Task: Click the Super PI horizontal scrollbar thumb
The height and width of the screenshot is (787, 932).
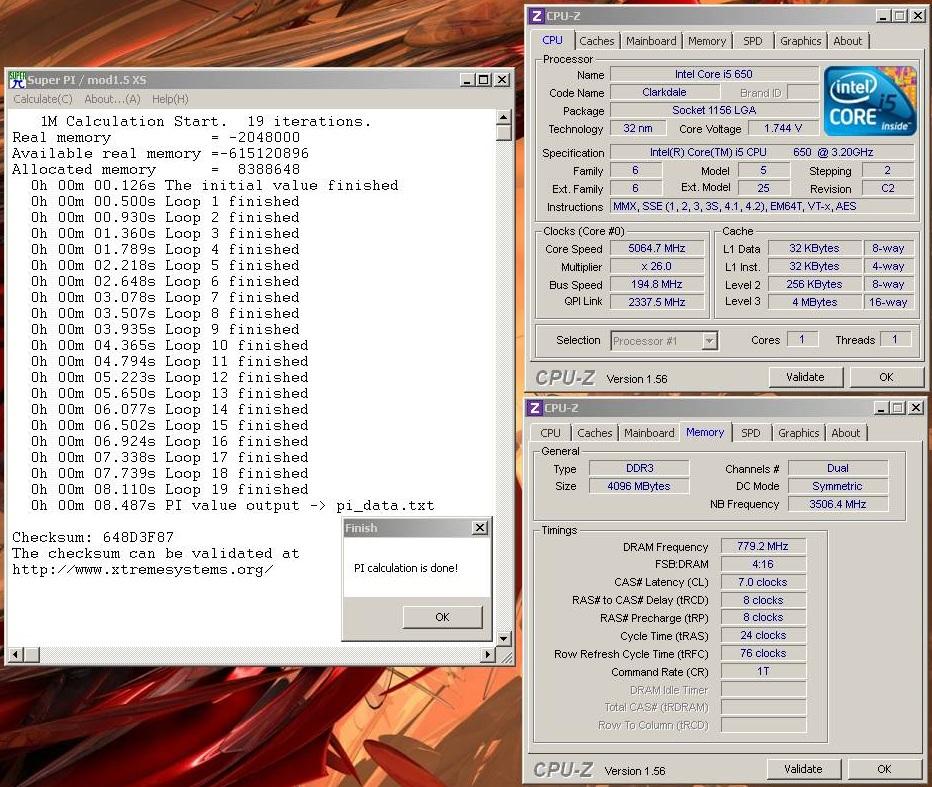Action: click(32, 654)
